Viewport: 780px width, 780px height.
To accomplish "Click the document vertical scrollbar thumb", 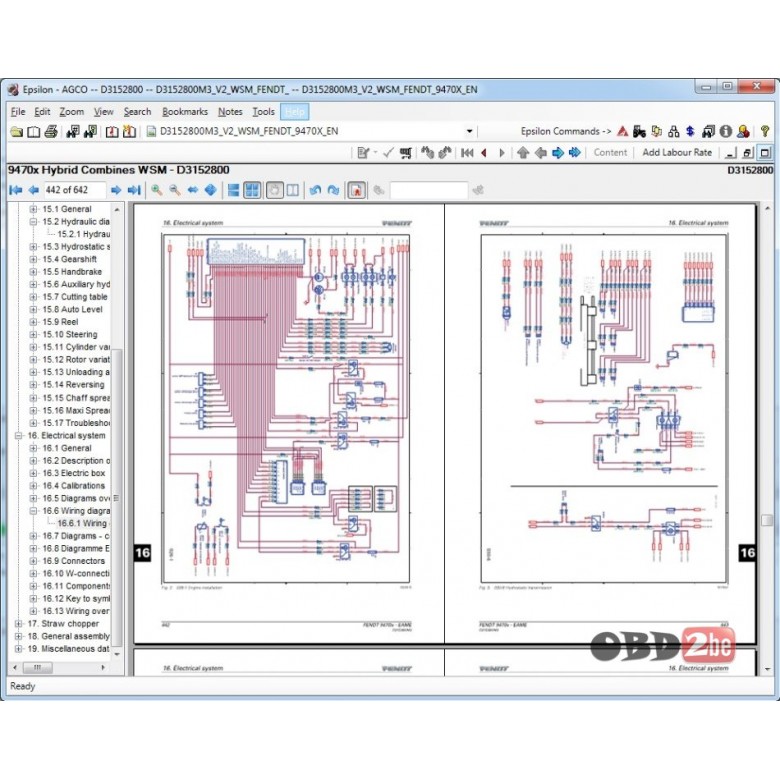I will [767, 520].
